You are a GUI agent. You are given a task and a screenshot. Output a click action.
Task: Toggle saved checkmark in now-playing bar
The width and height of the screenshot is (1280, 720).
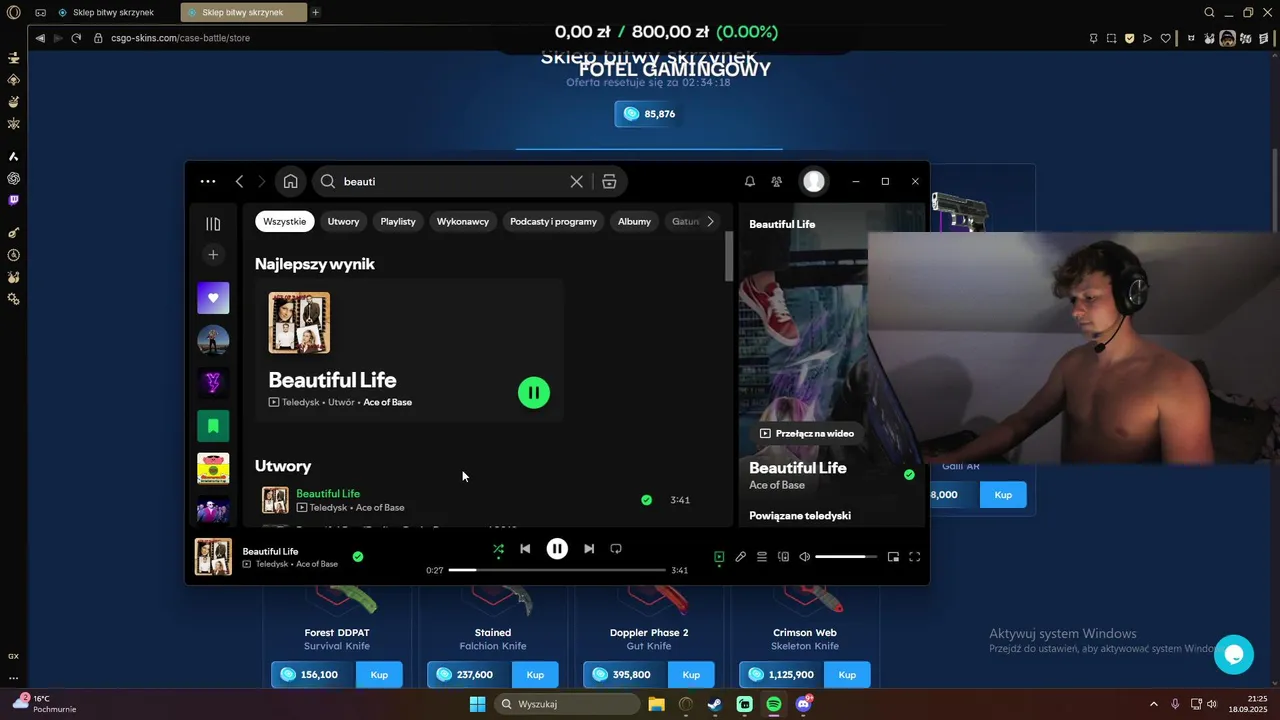358,557
